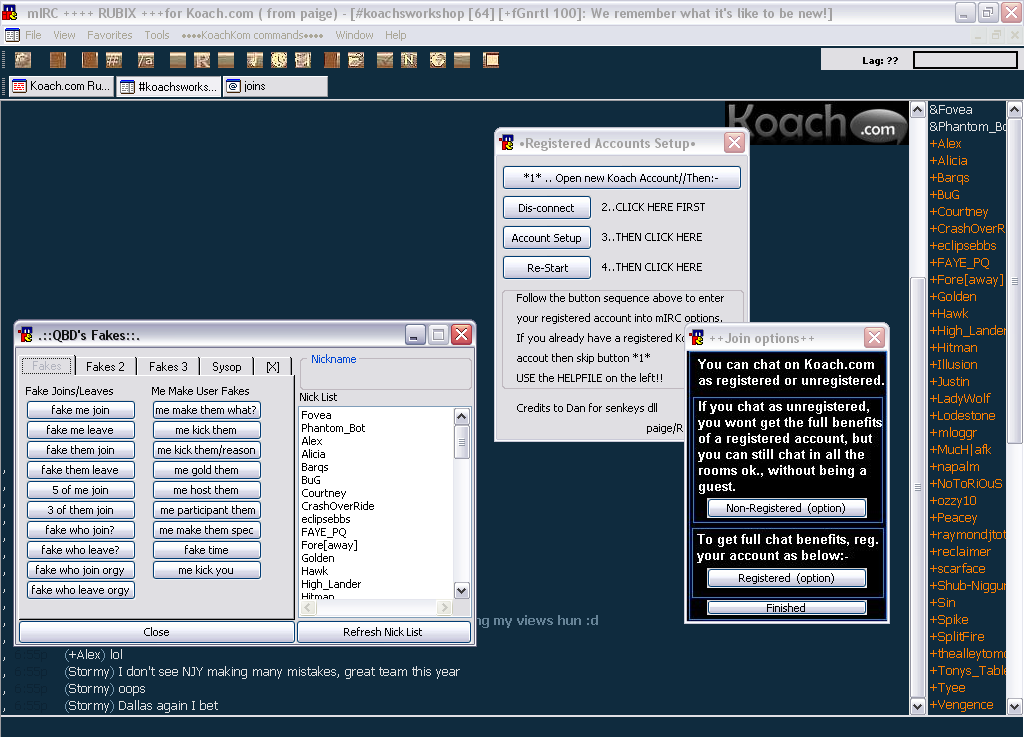The image size is (1024, 737).
Task: Click the Lag meter box
Action: tap(965, 60)
